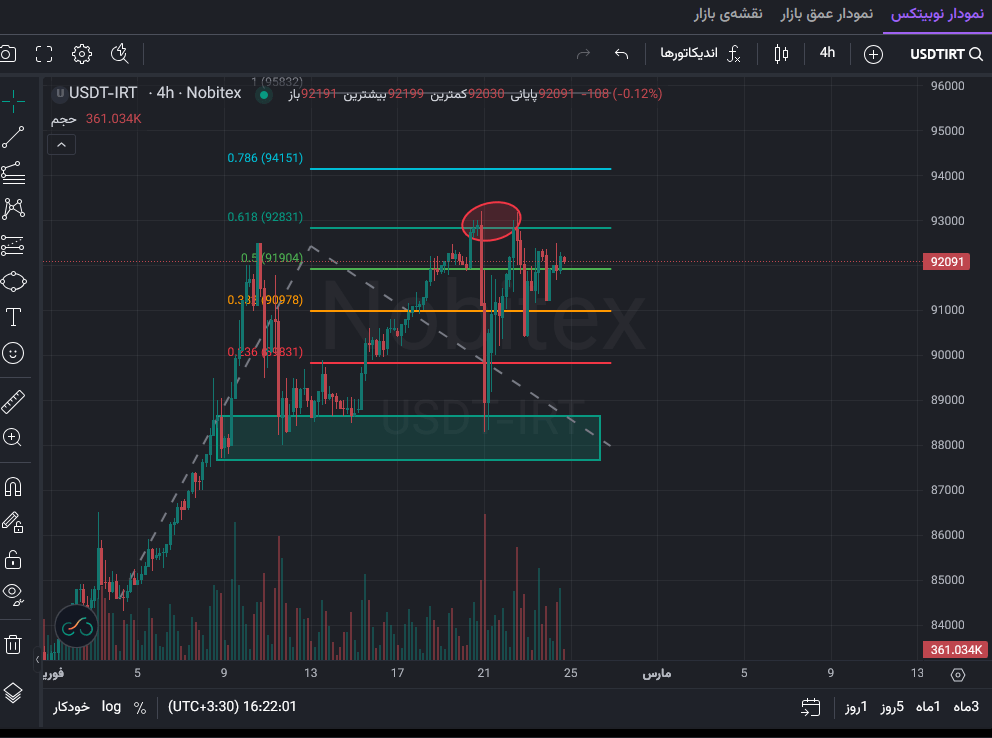Toggle lock all drawing tools

click(x=13, y=559)
